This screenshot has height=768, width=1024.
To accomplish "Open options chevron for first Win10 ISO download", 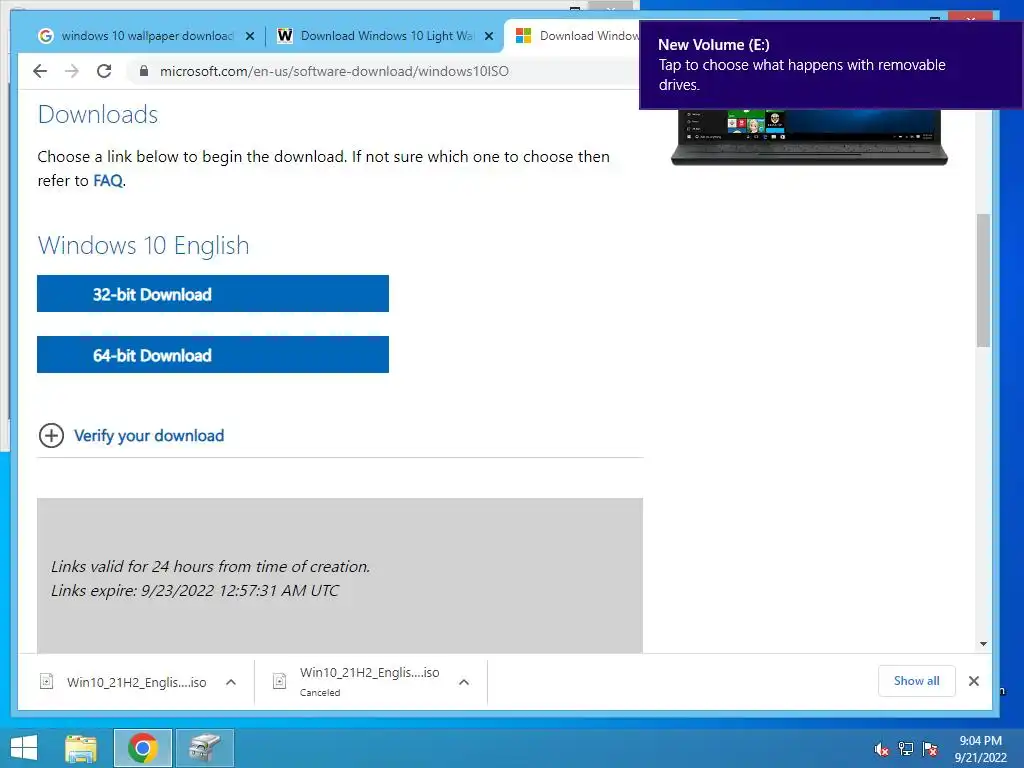I will pos(231,682).
